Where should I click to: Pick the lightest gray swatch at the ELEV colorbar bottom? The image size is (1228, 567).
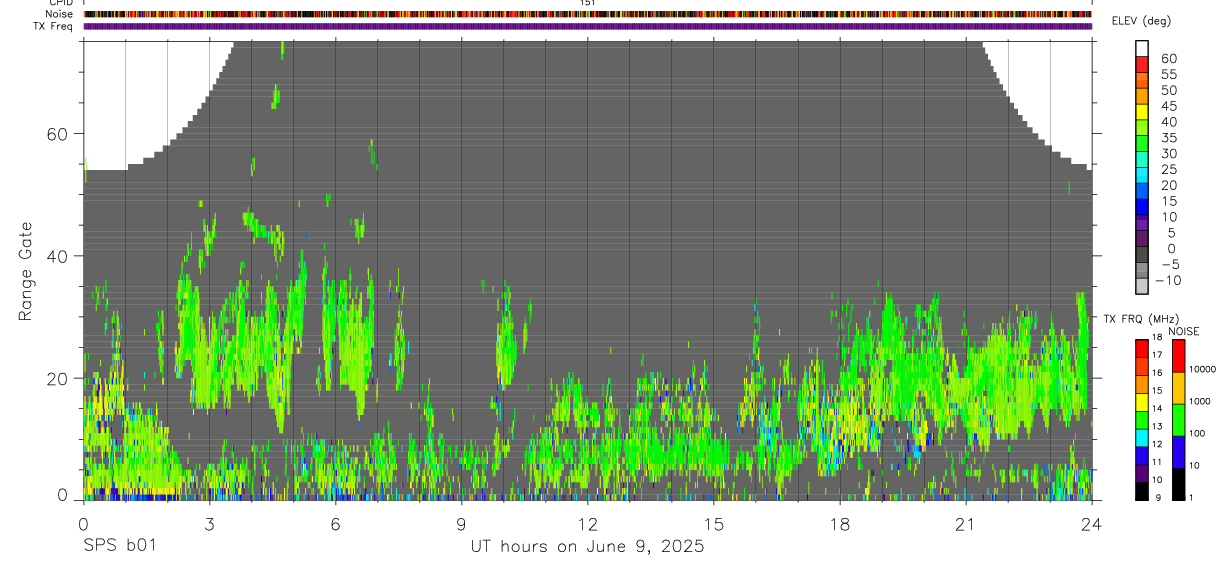(1142, 286)
